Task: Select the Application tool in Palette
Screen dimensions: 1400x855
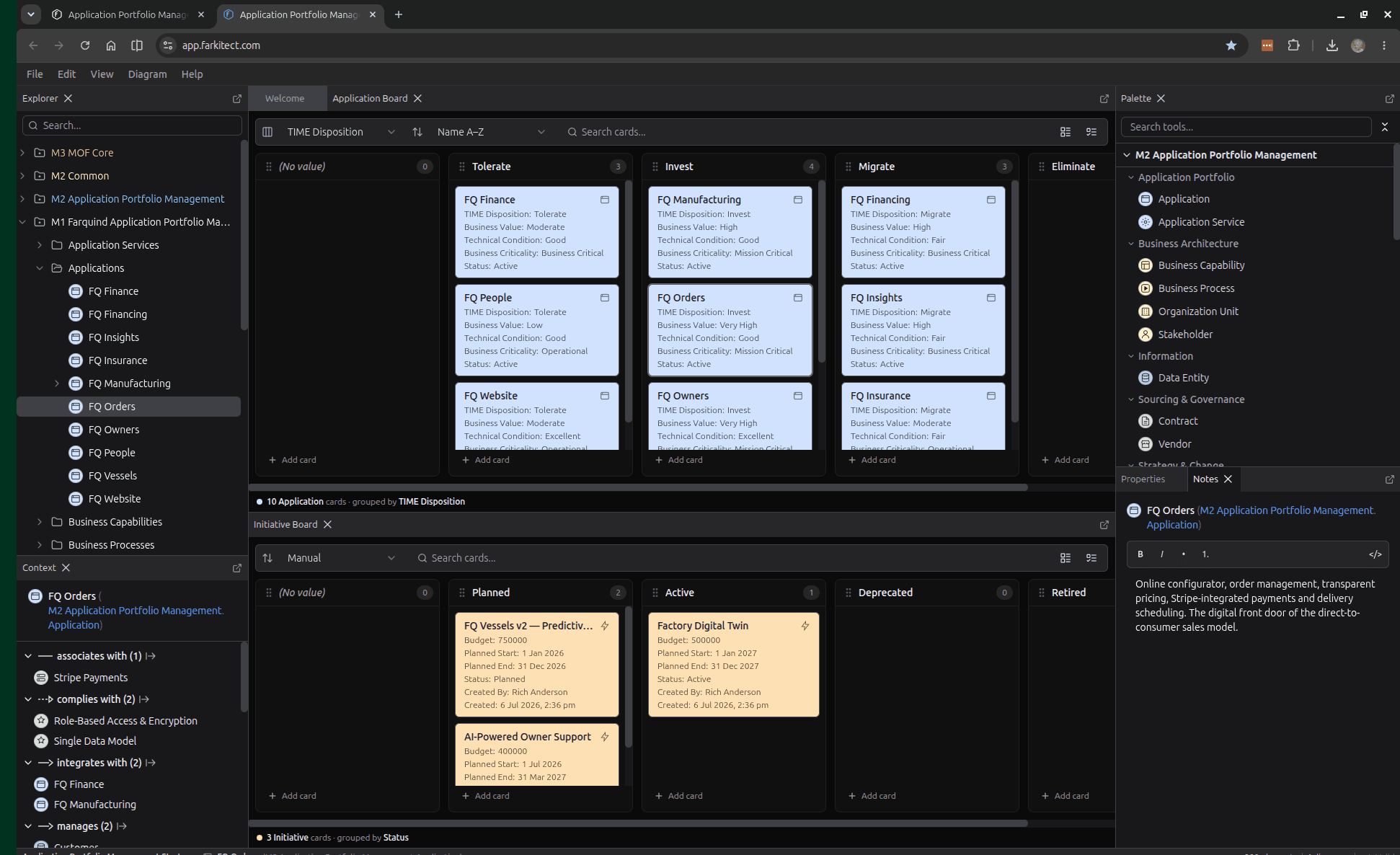Action: (1184, 199)
